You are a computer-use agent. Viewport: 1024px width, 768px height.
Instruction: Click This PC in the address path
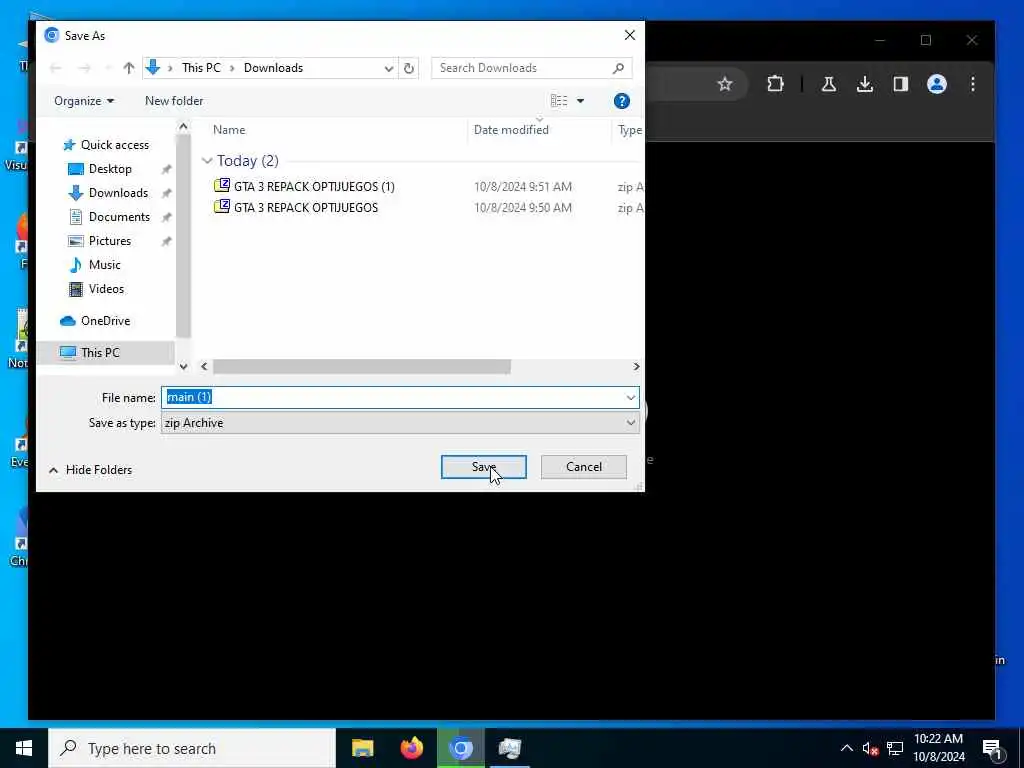click(x=201, y=68)
